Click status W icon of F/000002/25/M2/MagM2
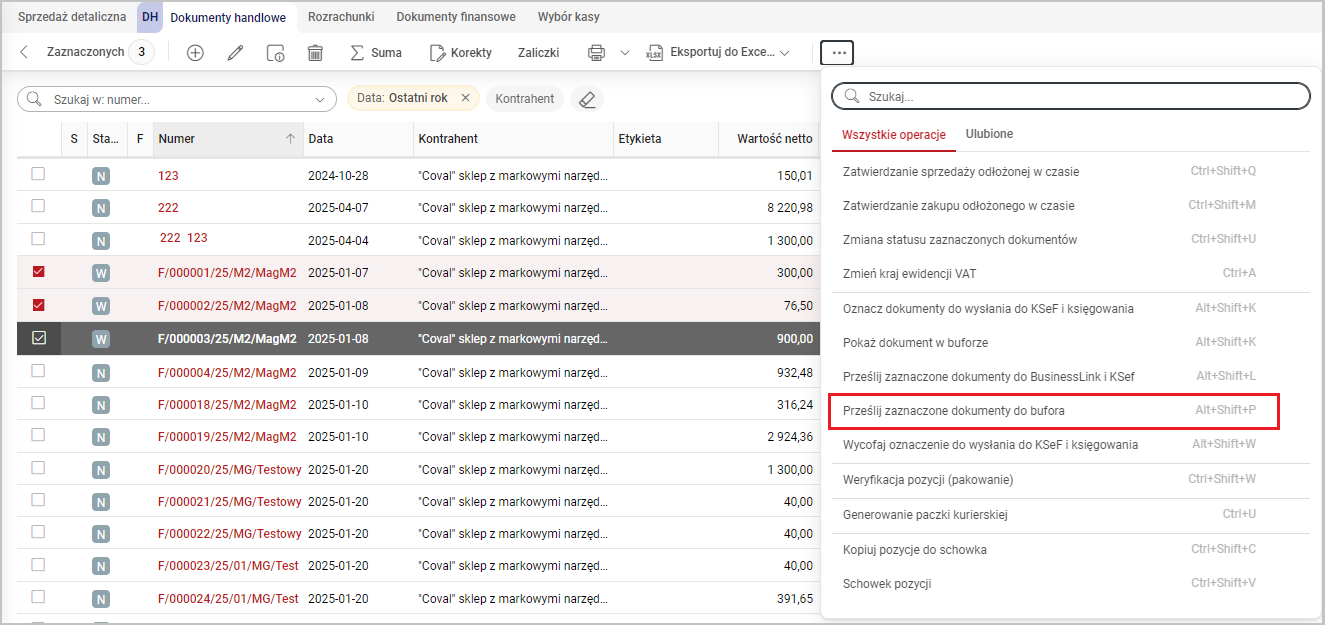This screenshot has height=625, width=1325. [100, 306]
